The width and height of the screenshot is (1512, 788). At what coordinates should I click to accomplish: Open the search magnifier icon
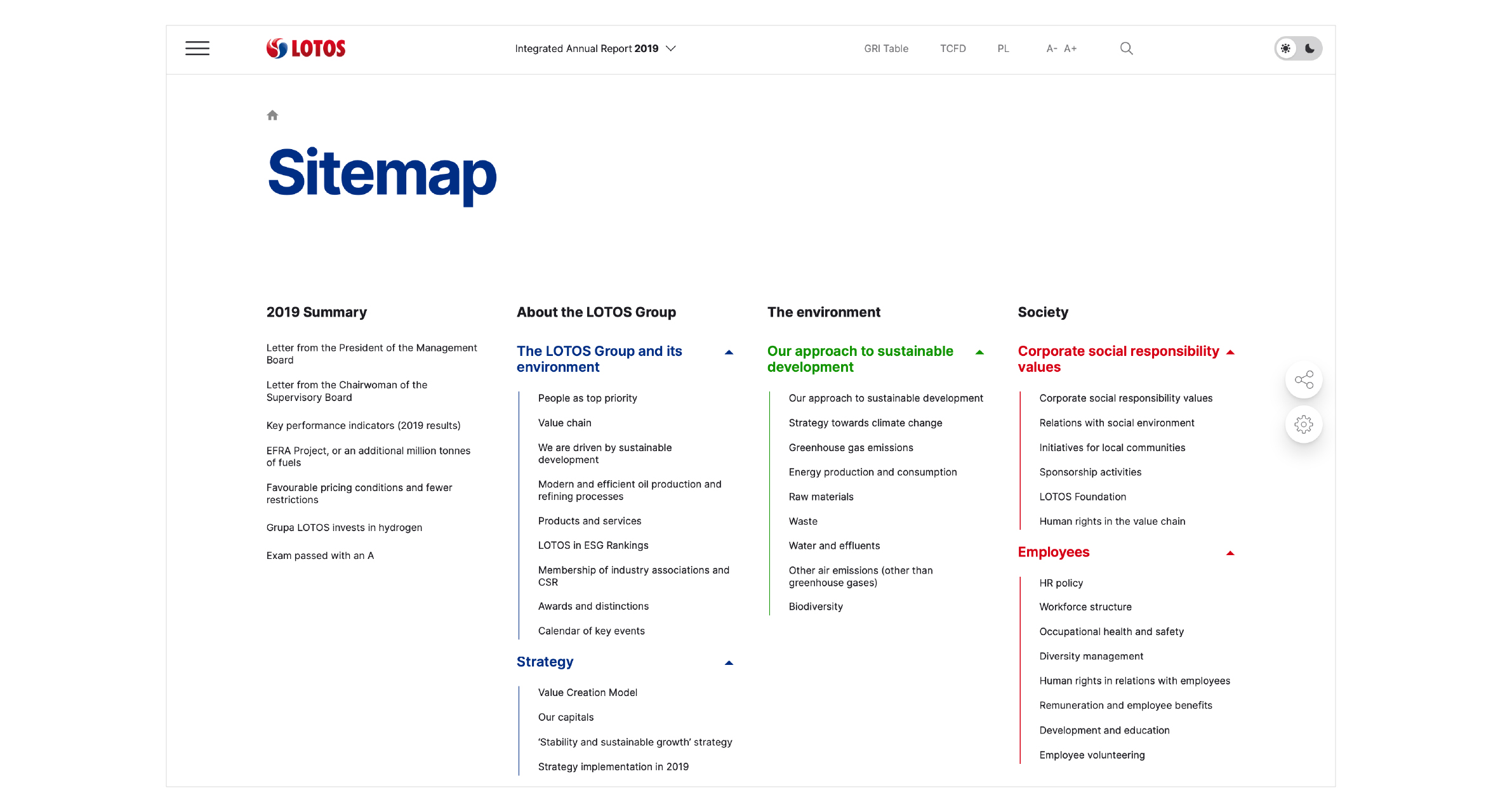tap(1126, 48)
